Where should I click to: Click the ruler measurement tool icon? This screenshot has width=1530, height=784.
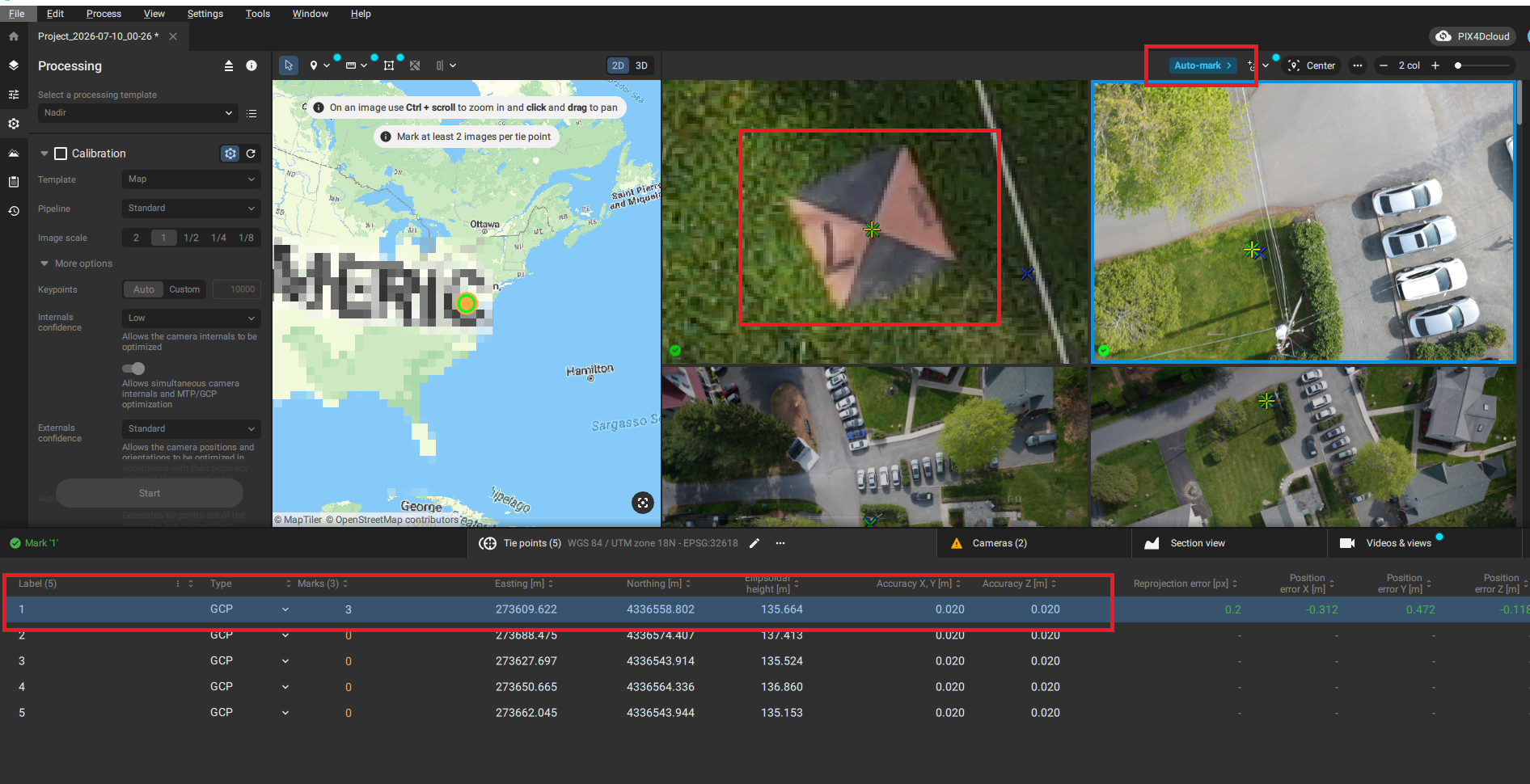pos(351,65)
